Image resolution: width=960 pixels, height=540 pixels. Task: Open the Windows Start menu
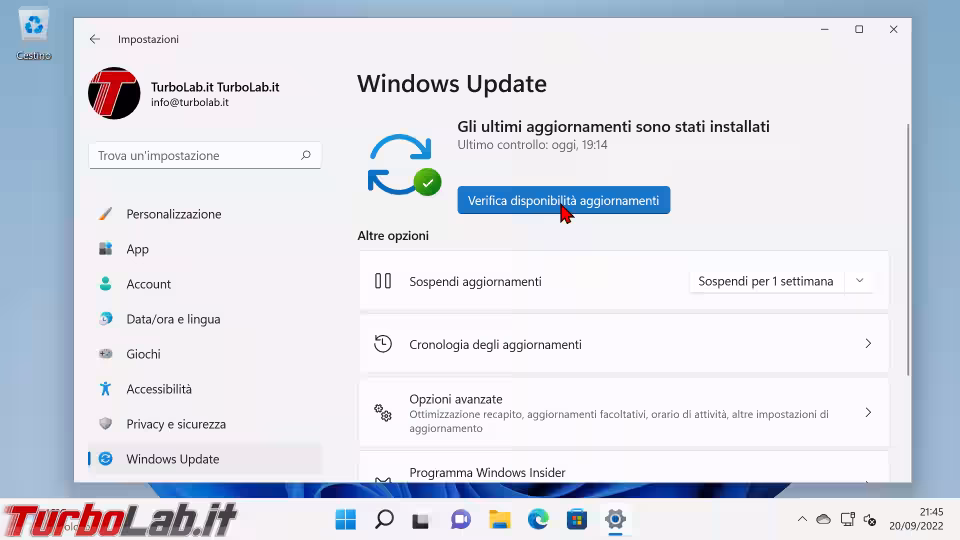[x=346, y=519]
